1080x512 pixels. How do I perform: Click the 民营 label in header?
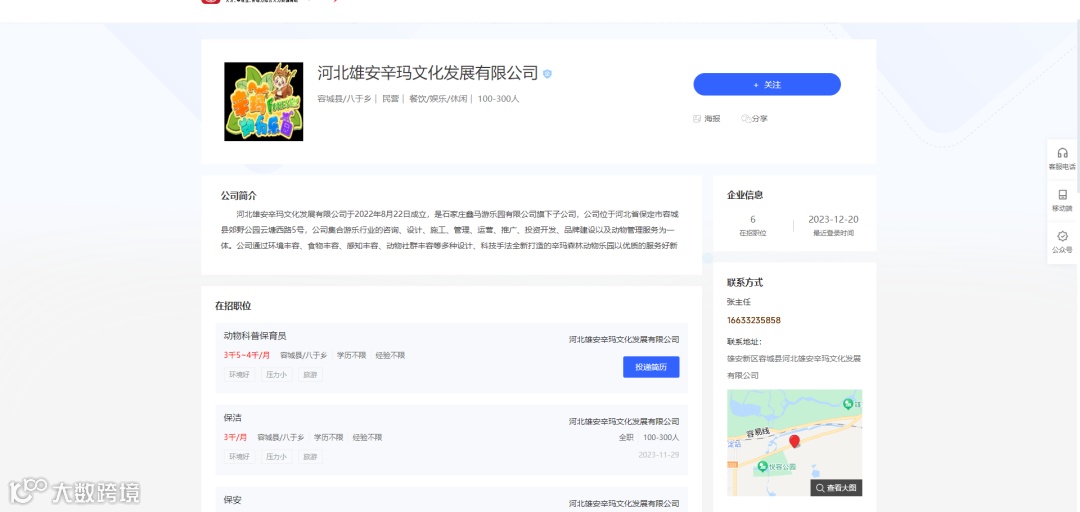pyautogui.click(x=391, y=99)
